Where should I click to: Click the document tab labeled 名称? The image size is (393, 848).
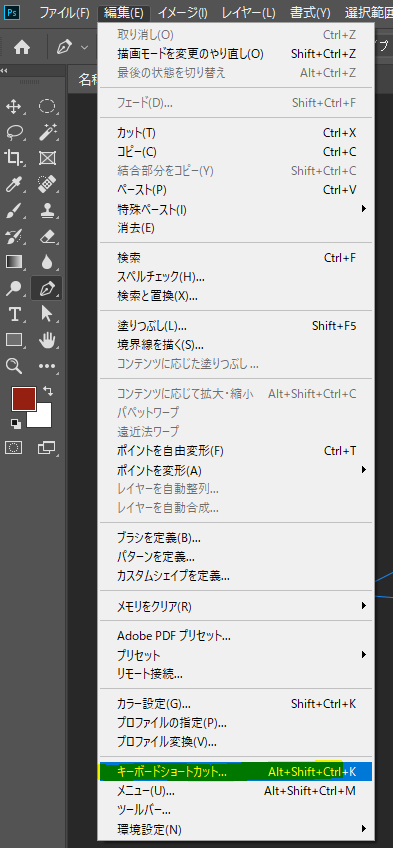[x=84, y=80]
